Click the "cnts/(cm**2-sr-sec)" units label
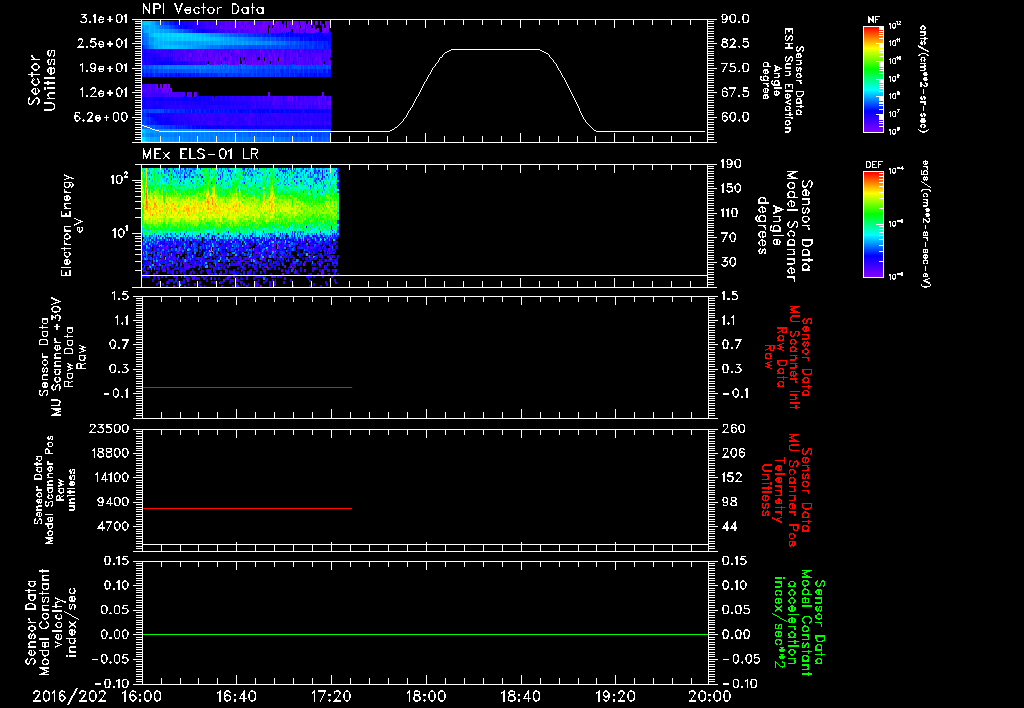 click(x=923, y=78)
